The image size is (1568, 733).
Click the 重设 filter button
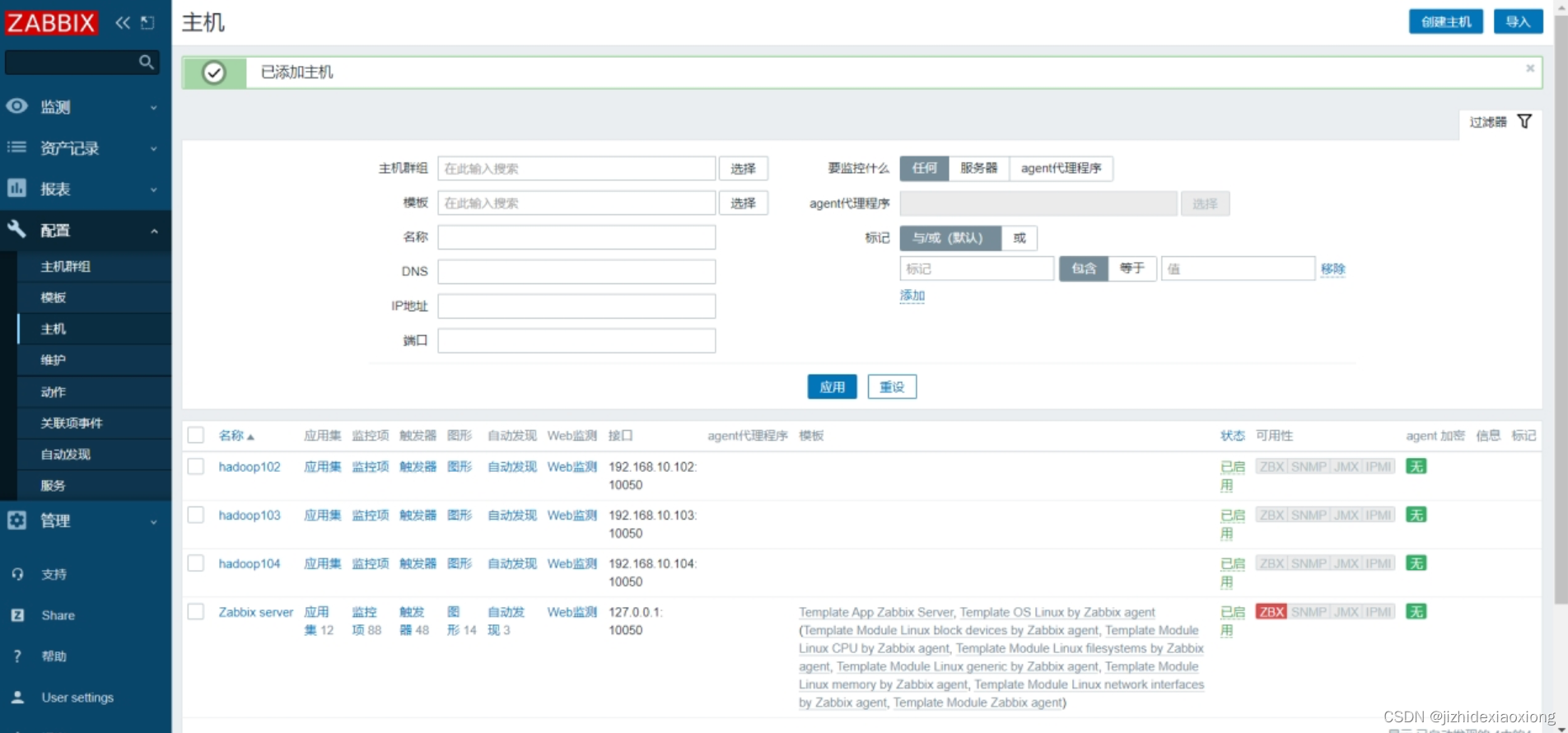pyautogui.click(x=892, y=386)
